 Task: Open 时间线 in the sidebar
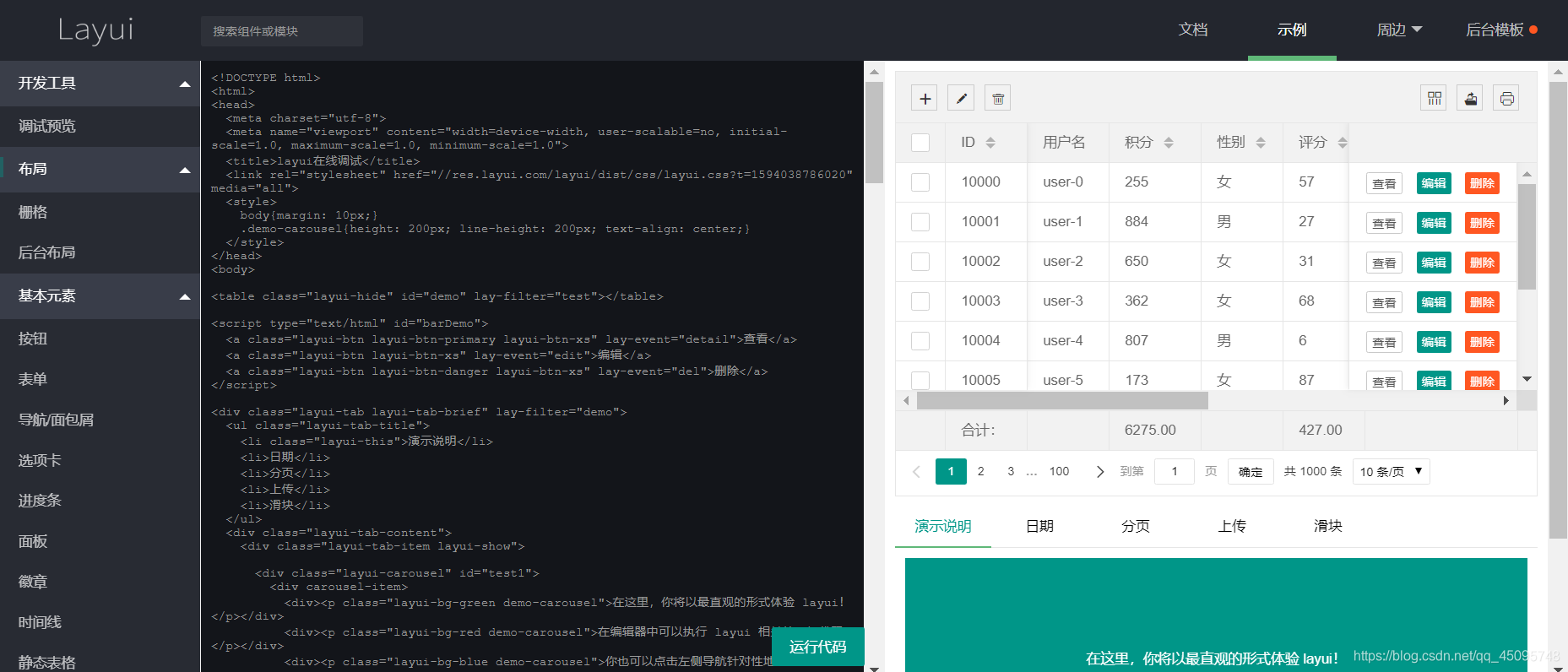click(100, 623)
